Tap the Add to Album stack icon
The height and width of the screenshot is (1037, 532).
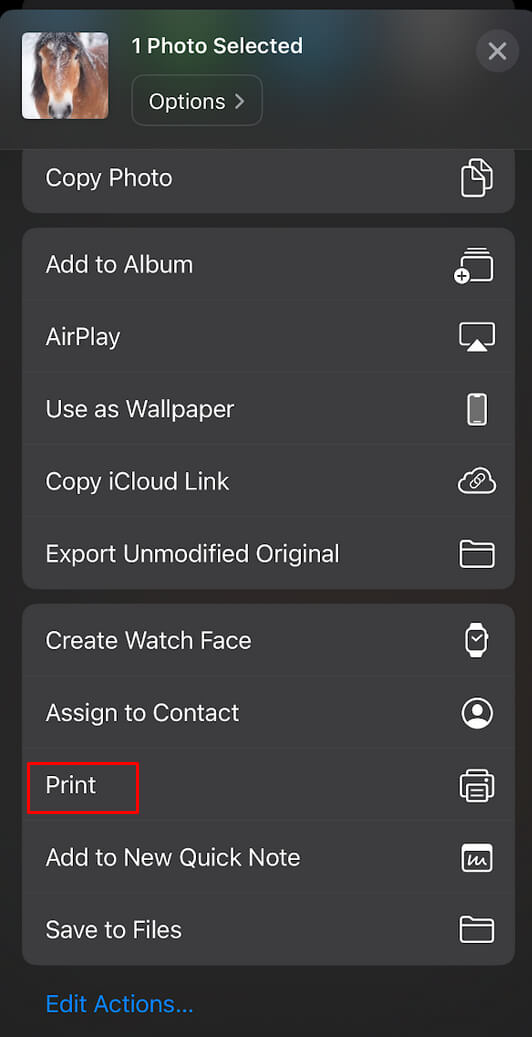474,265
